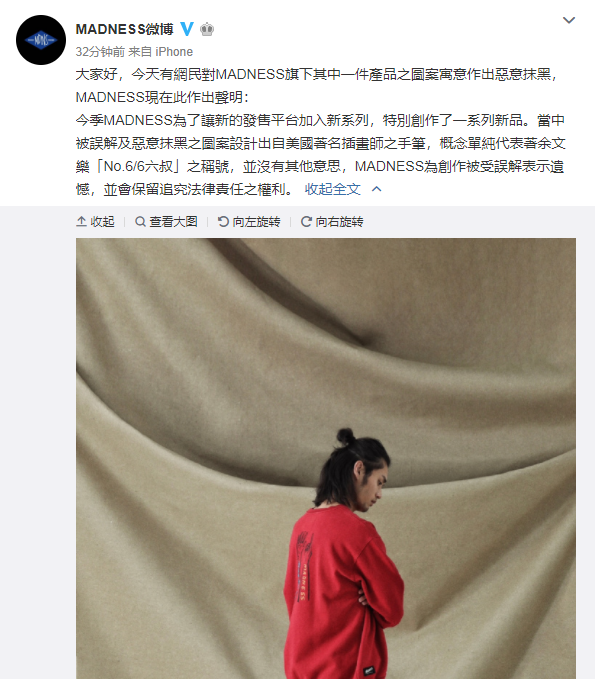
Task: Click the 32分钟前 timestamp link
Action: click(100, 52)
